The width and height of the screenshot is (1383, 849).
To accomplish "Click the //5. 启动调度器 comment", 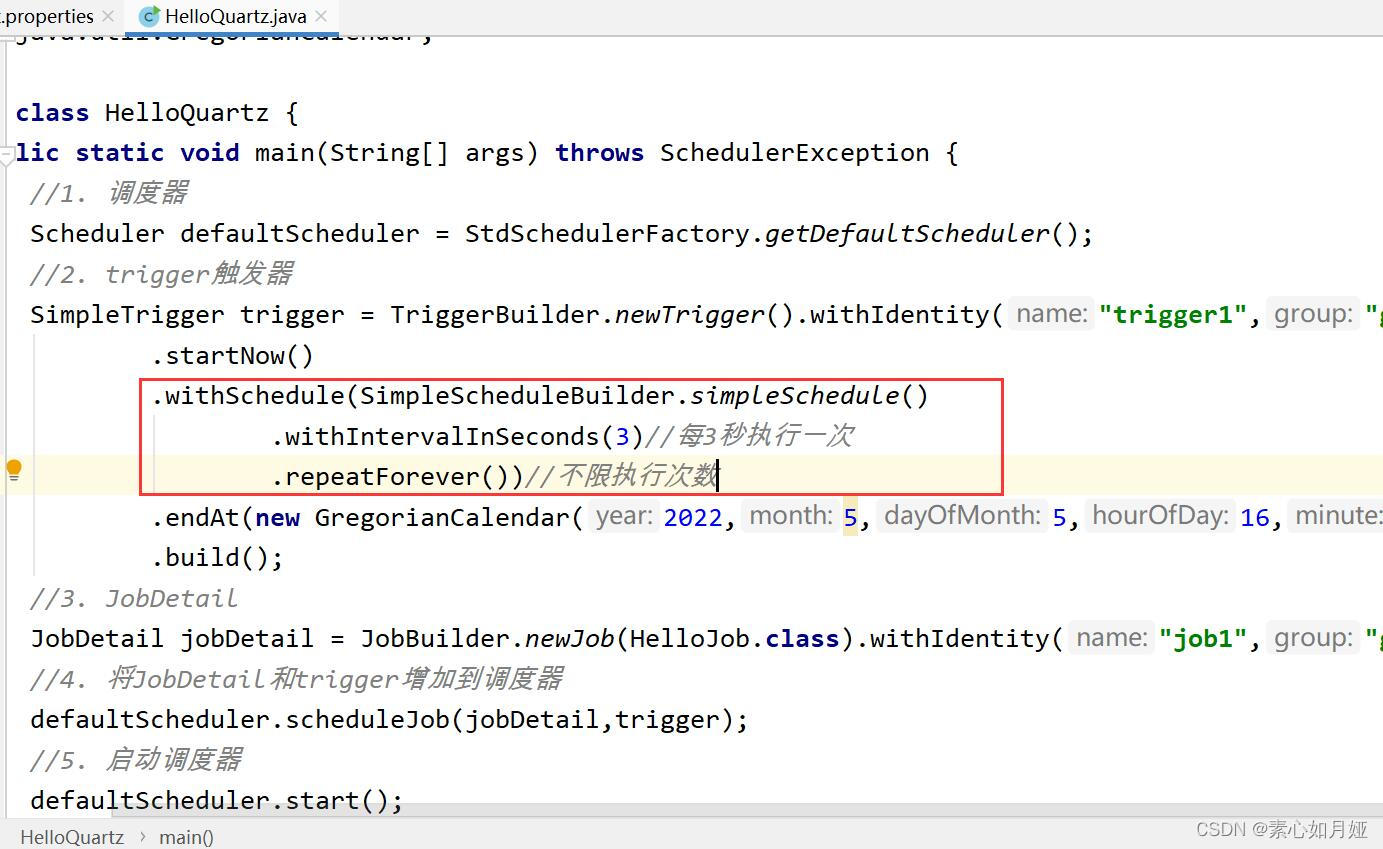I will click(136, 760).
